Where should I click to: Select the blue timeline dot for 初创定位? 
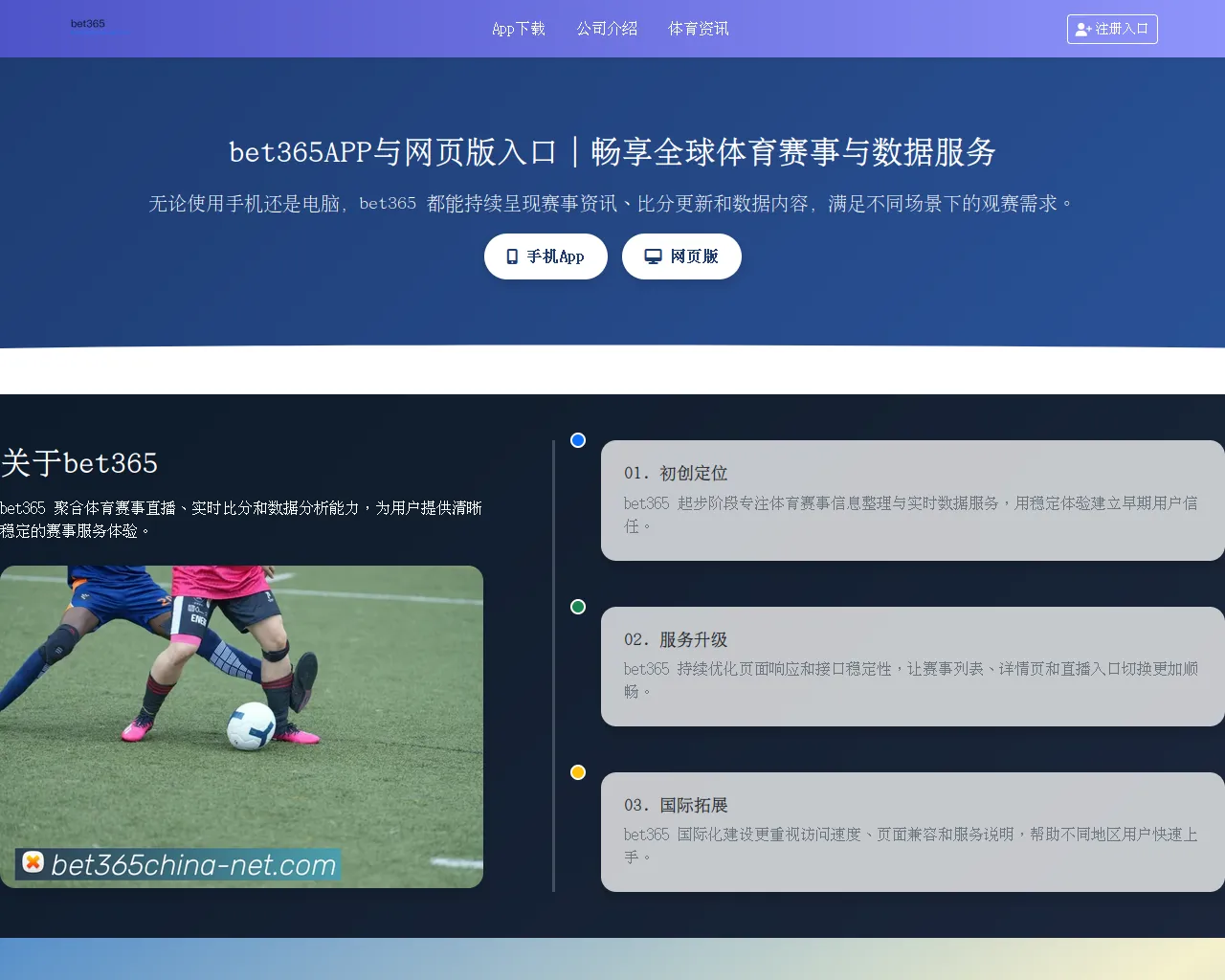click(x=578, y=440)
